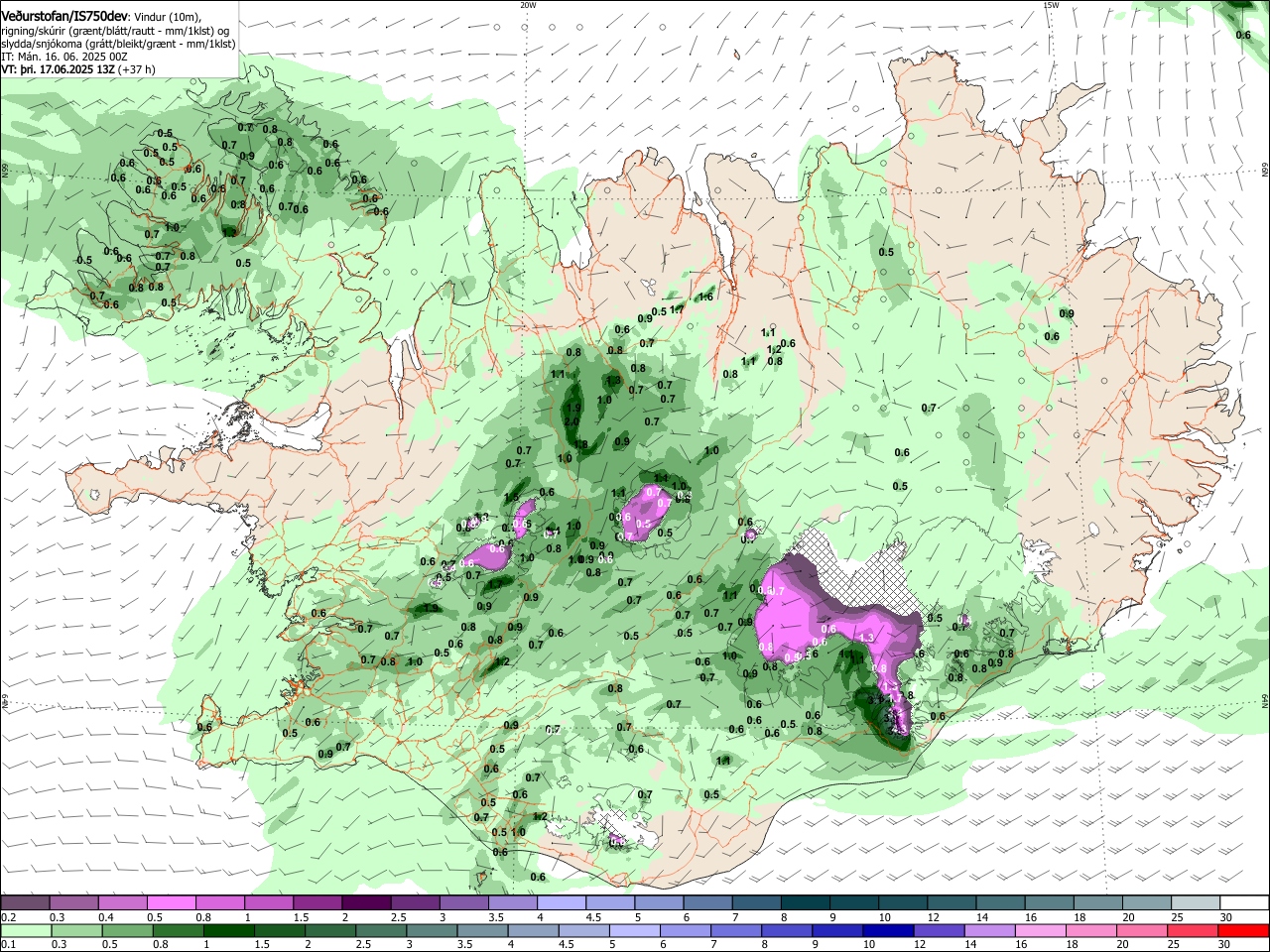Select upper legend swatch between 12 and 14
The image size is (1270, 952).
tap(952, 902)
